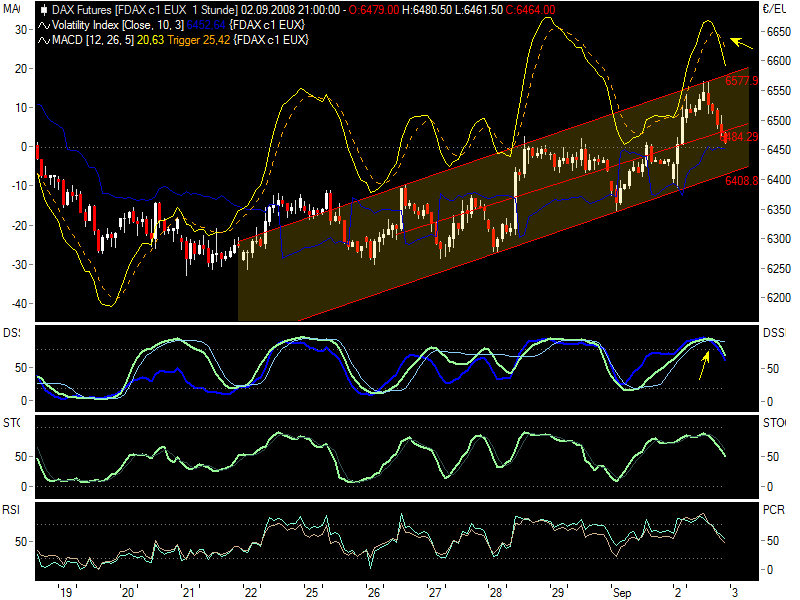Viewport: 800px width, 600px height.
Task: Click the open value O:6479.00
Action: tap(374, 10)
